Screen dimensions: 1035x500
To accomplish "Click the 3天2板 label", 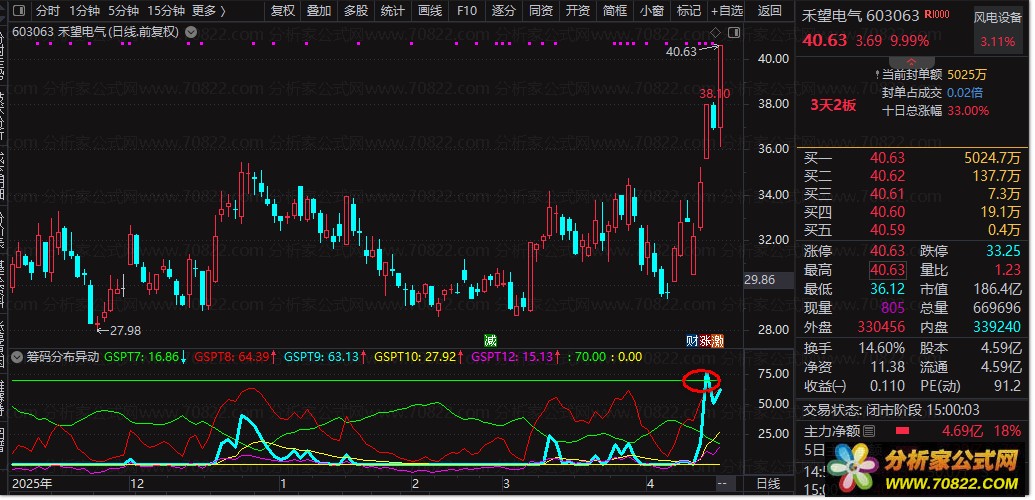I will click(x=834, y=106).
